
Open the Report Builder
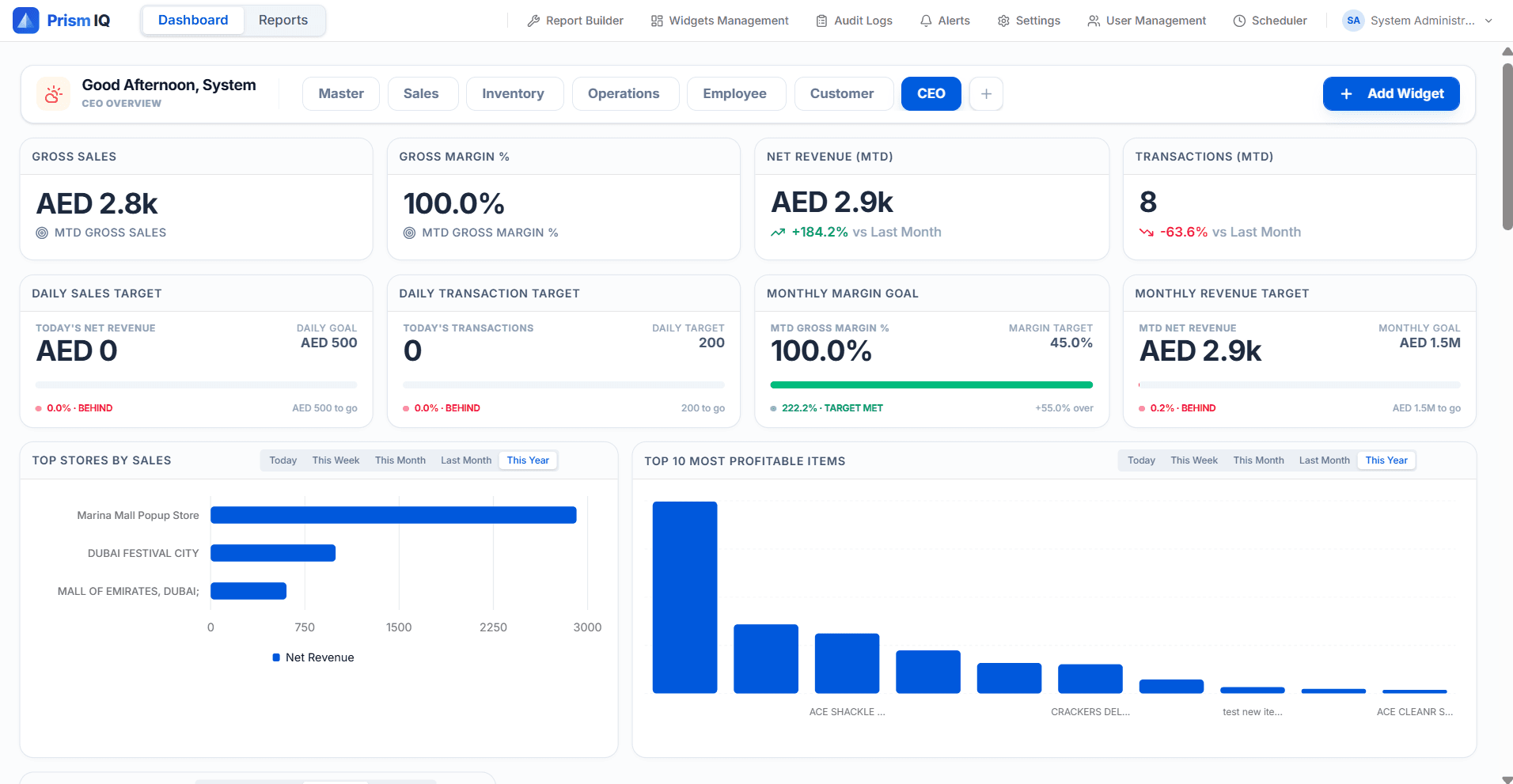click(575, 21)
